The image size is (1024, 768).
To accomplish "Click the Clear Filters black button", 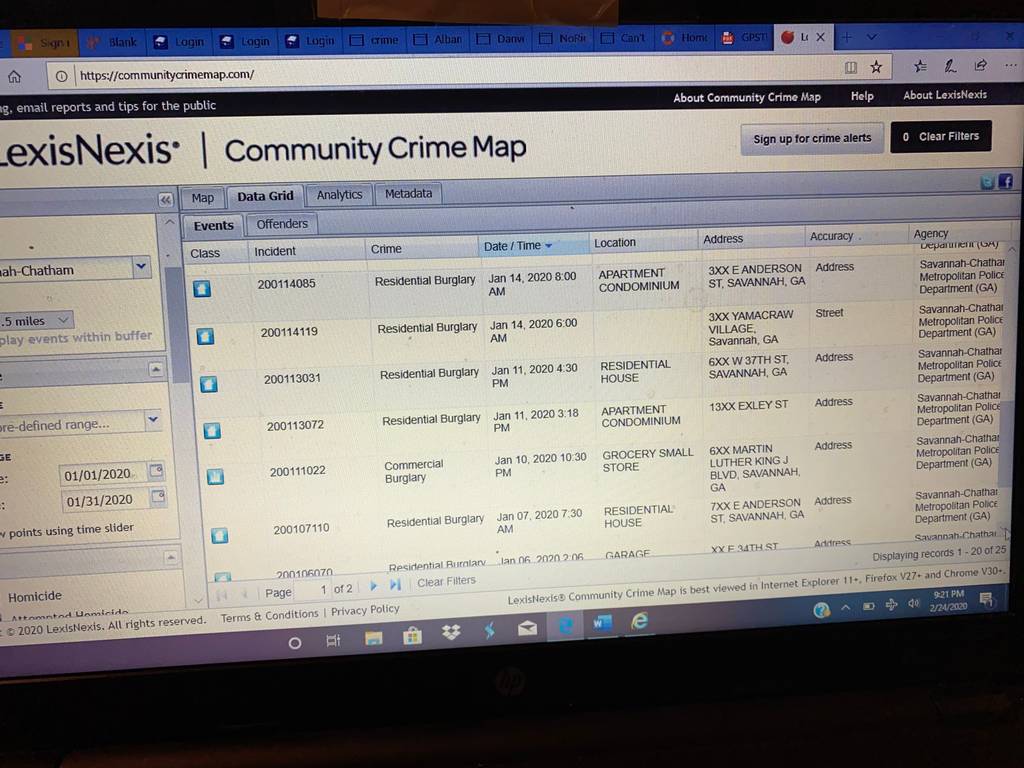I will (x=941, y=136).
